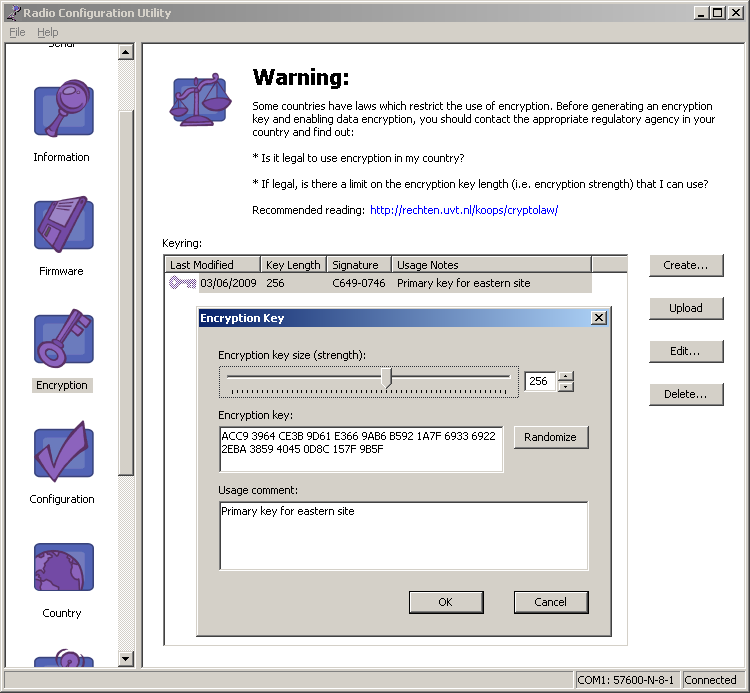The height and width of the screenshot is (693, 750).
Task: Open the Information section icon
Action: (x=64, y=110)
